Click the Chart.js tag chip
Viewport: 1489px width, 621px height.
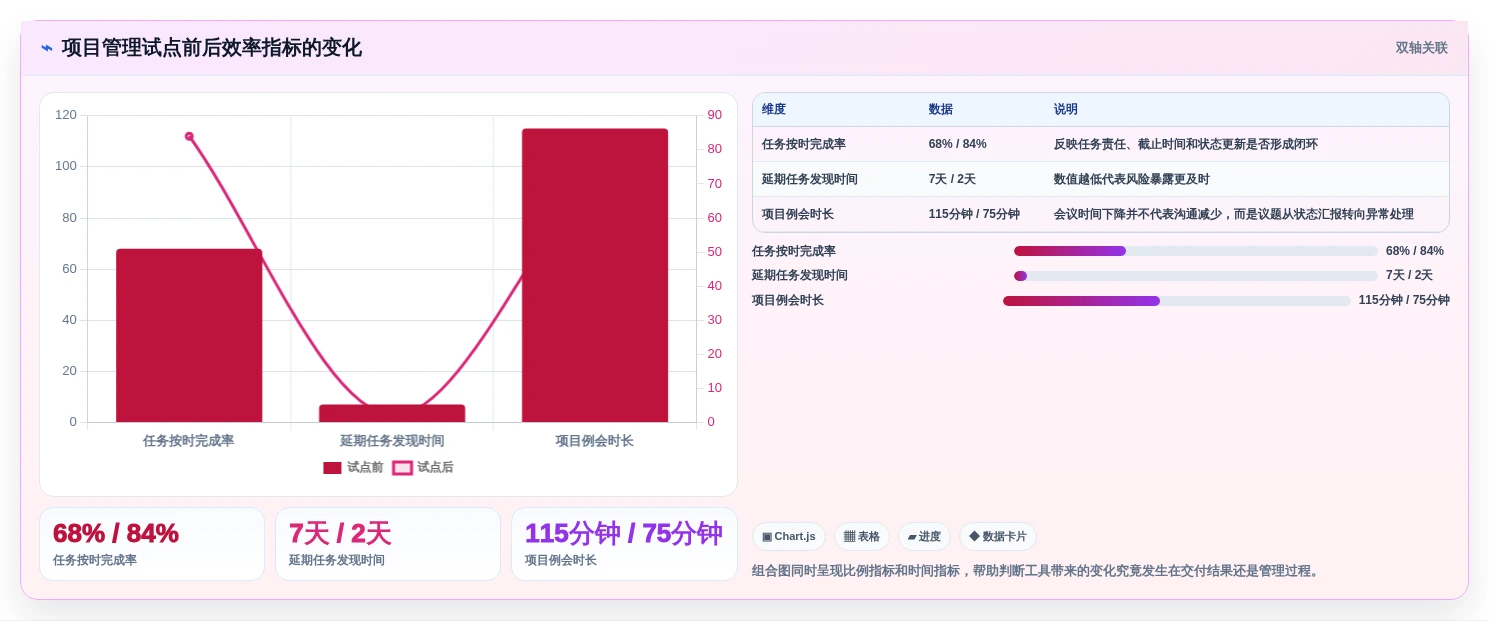(789, 536)
